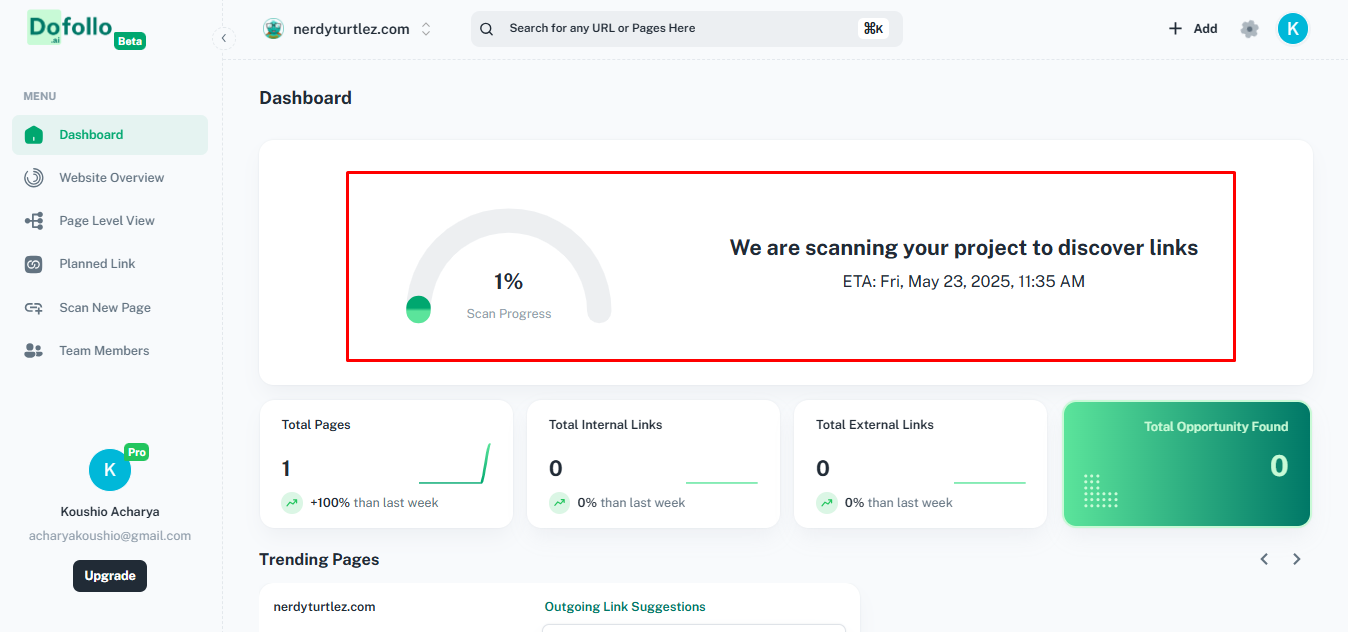The image size is (1348, 632).
Task: Open the Total Internal Links card
Action: pyautogui.click(x=653, y=464)
